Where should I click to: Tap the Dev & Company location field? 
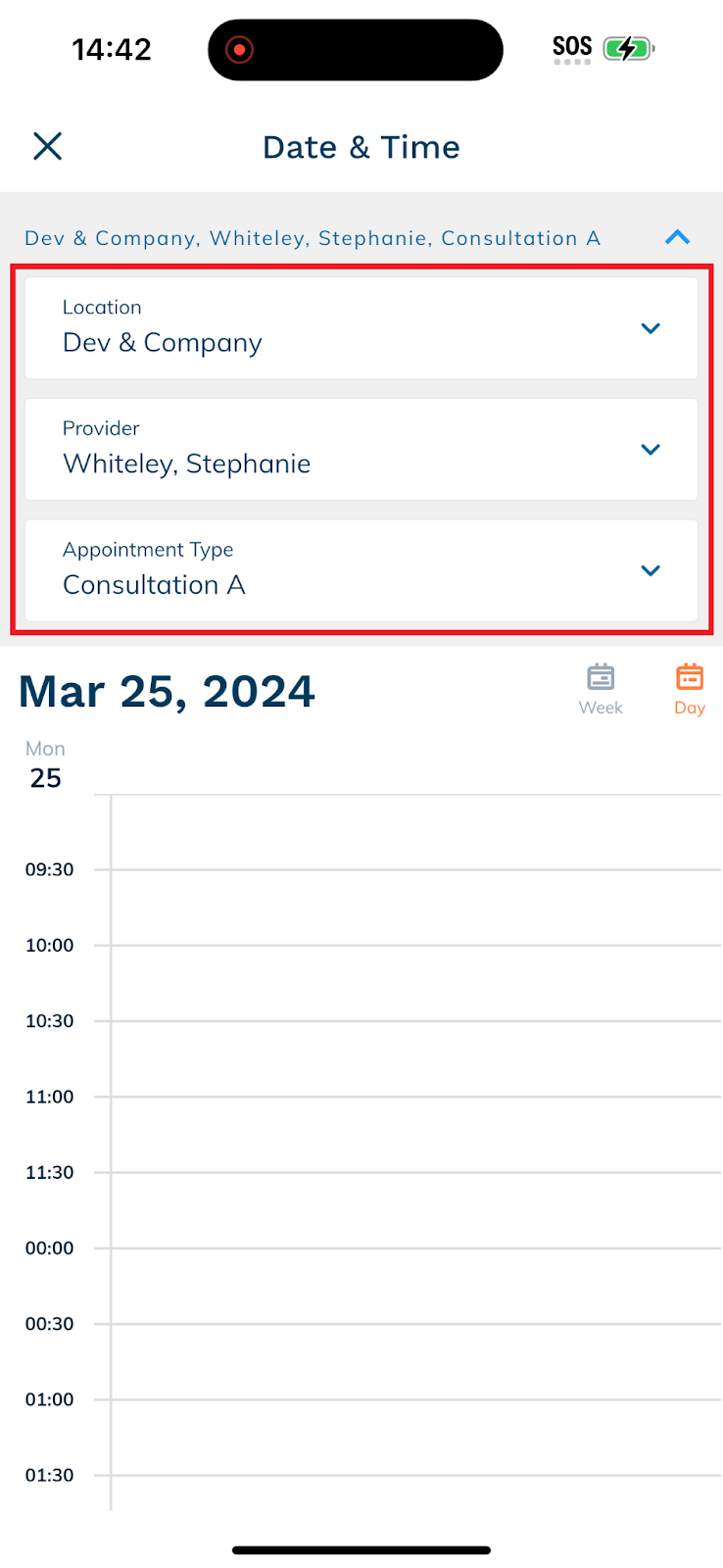tap(361, 328)
